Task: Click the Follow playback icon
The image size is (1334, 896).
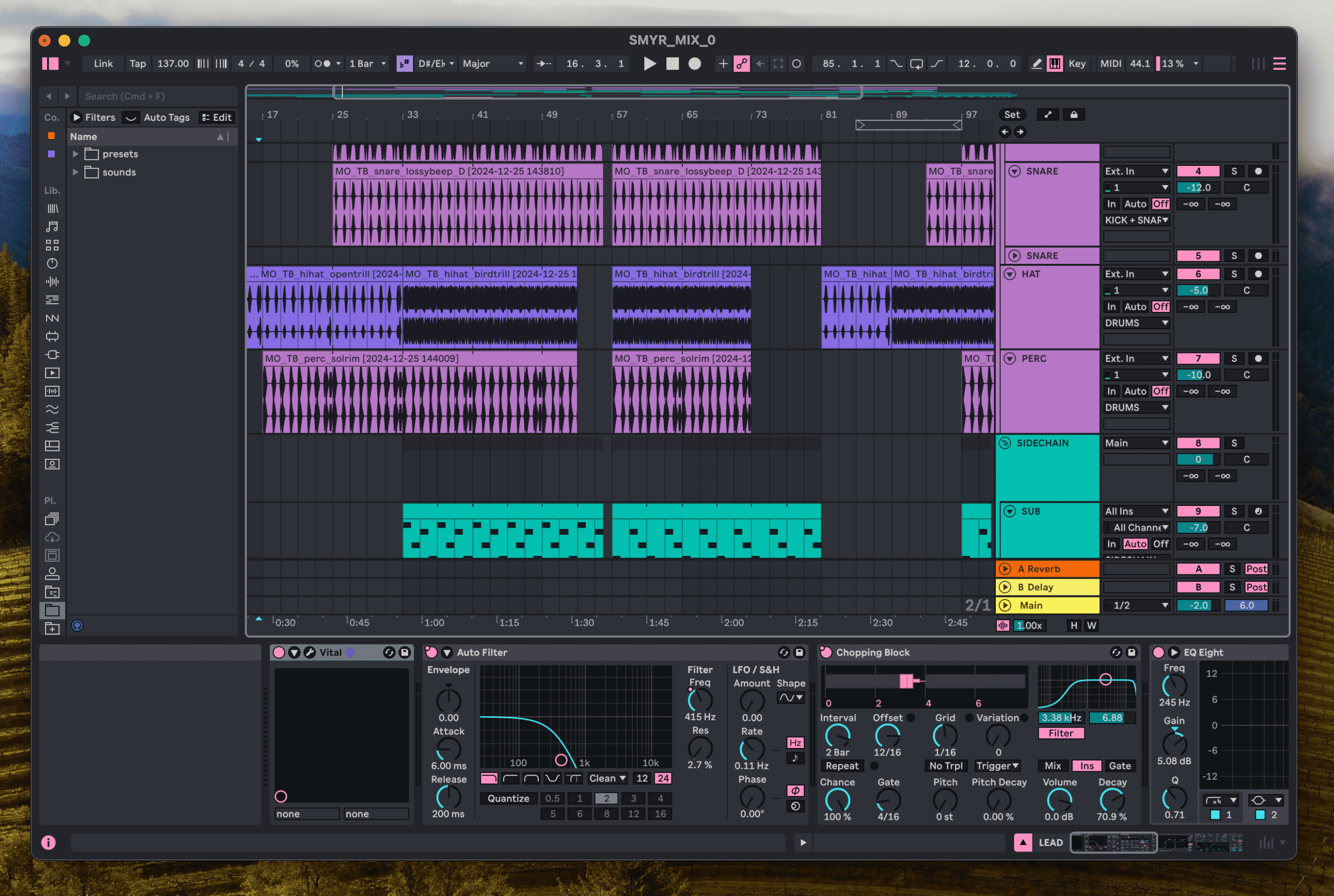Action: click(544, 63)
